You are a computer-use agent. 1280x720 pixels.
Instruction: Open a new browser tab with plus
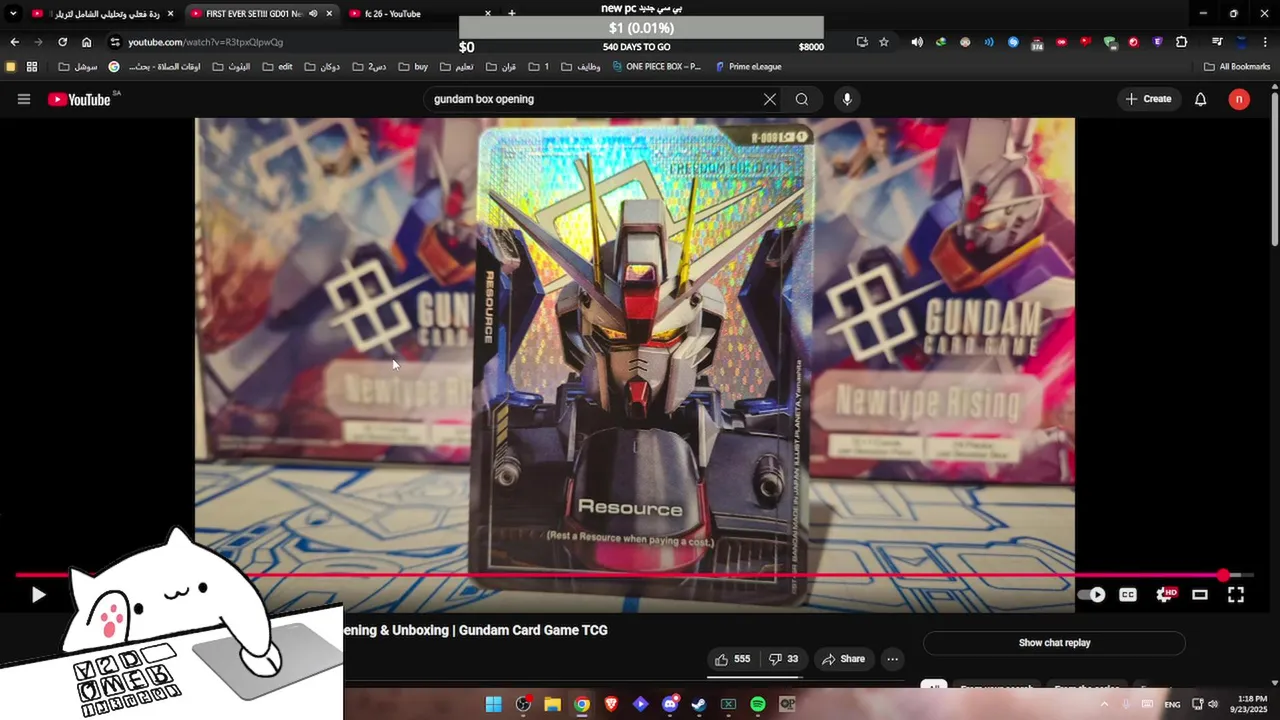pos(512,14)
